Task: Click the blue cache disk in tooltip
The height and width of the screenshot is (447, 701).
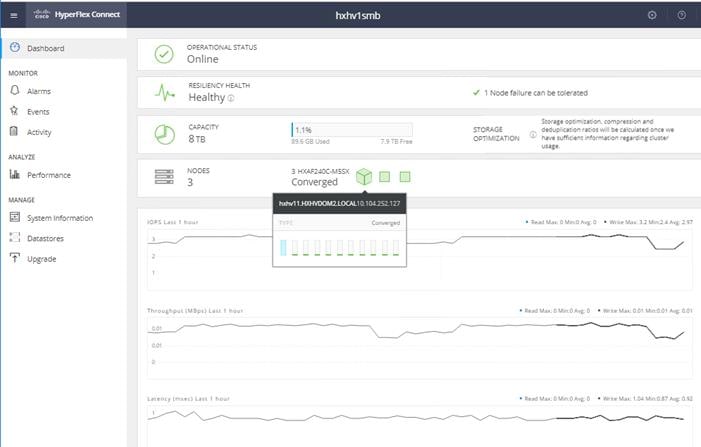Action: pyautogui.click(x=283, y=248)
